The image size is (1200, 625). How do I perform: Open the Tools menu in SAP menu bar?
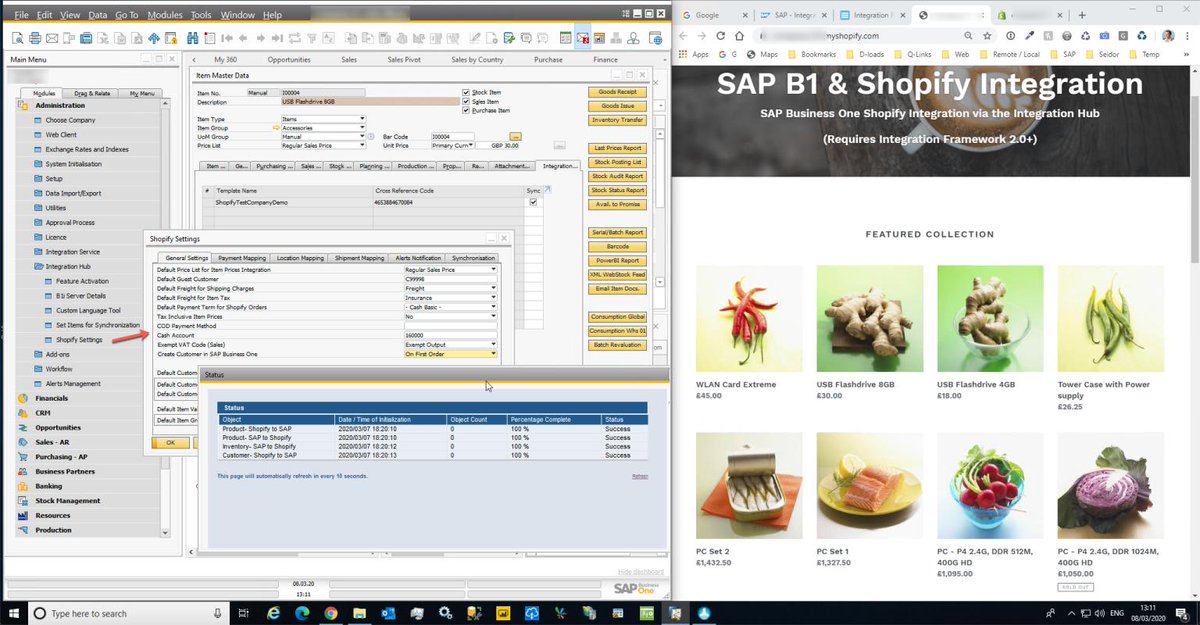point(201,15)
